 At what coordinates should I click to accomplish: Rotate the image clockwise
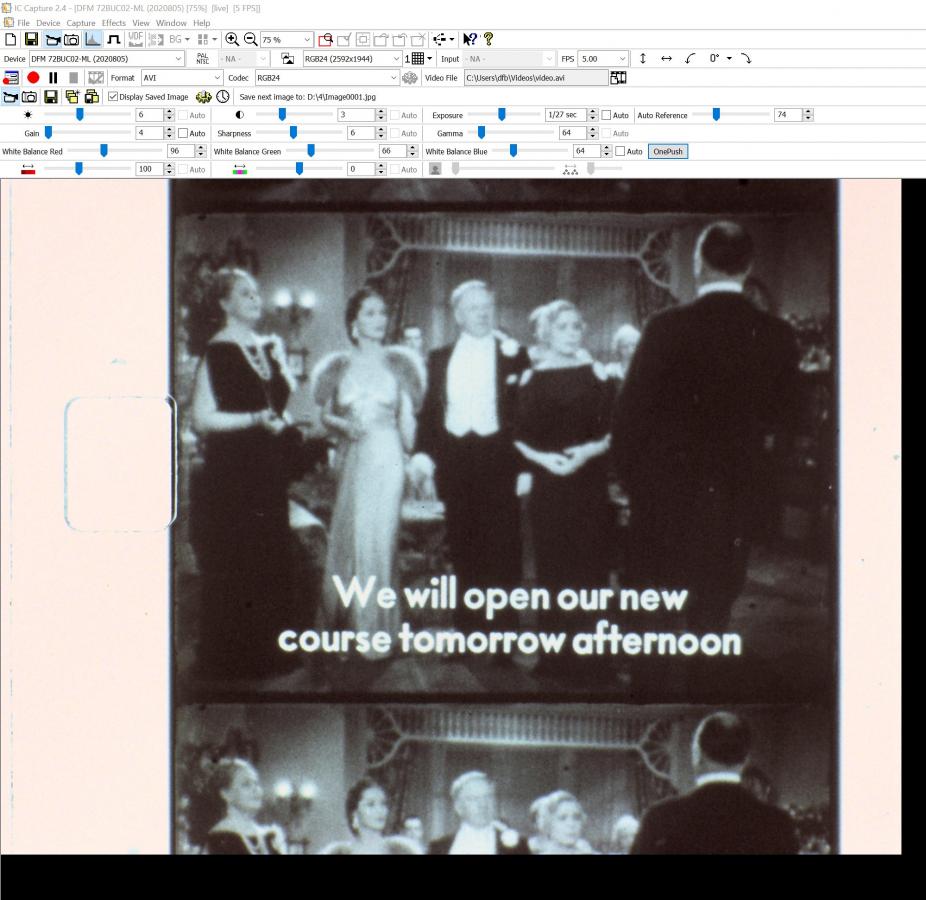pyautogui.click(x=746, y=58)
